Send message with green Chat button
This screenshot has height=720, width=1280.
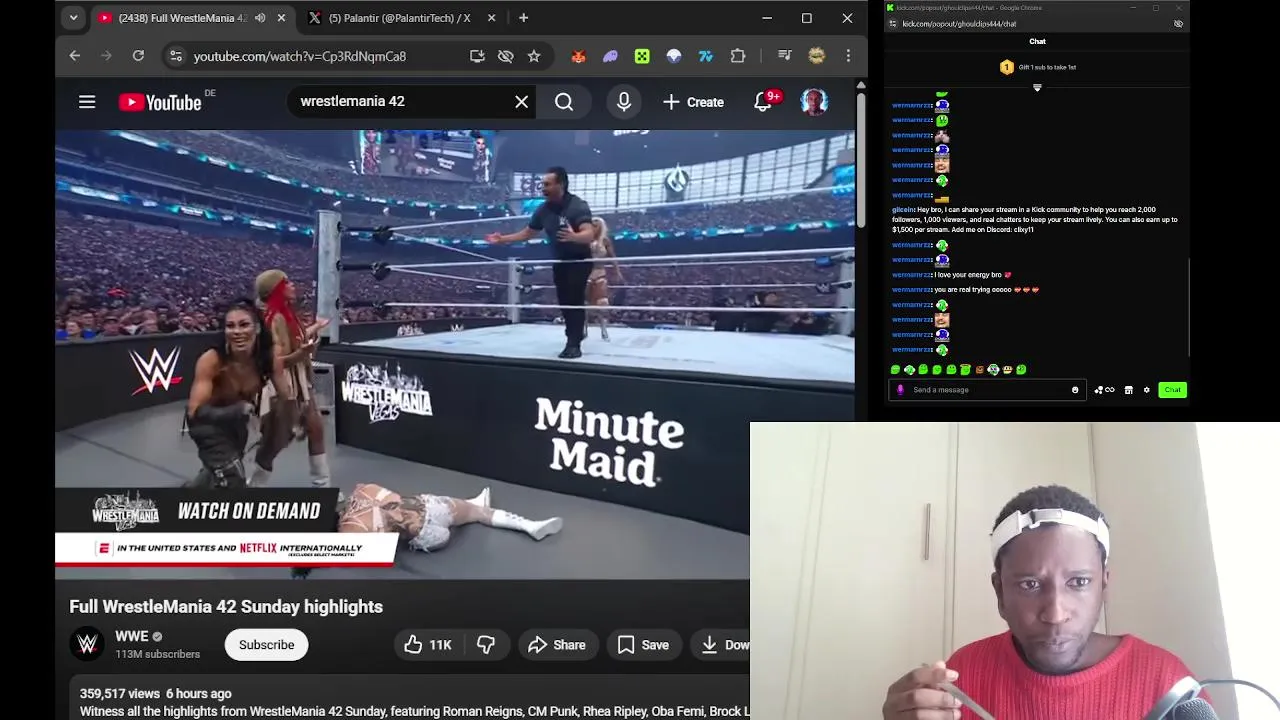[1173, 390]
